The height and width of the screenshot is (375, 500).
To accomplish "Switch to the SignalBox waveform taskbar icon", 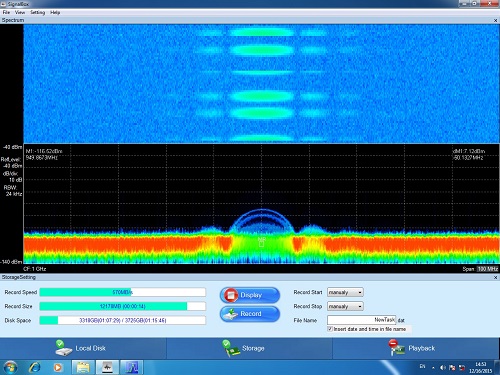I will point(107,367).
